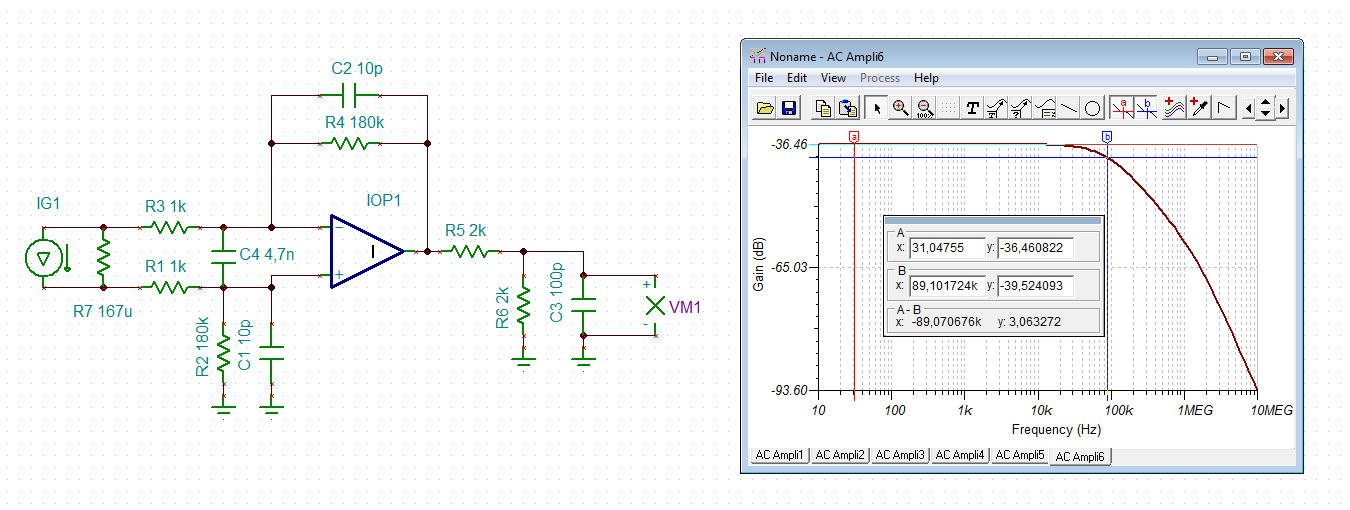Click the up-down arrows toolbar button
This screenshot has height=510, width=1350.
coord(1265,108)
